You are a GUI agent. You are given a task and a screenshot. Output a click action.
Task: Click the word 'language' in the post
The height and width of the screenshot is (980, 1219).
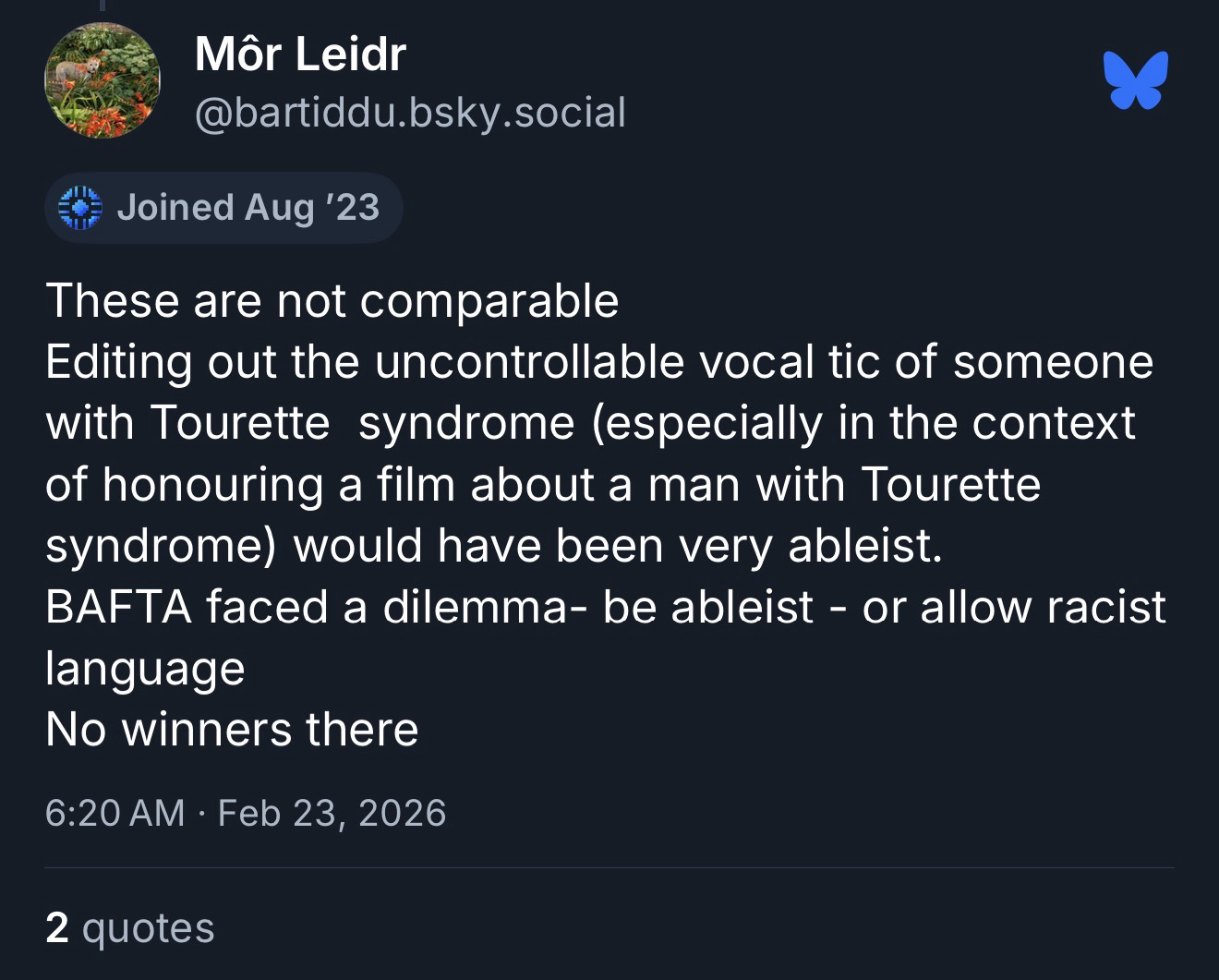tap(145, 668)
